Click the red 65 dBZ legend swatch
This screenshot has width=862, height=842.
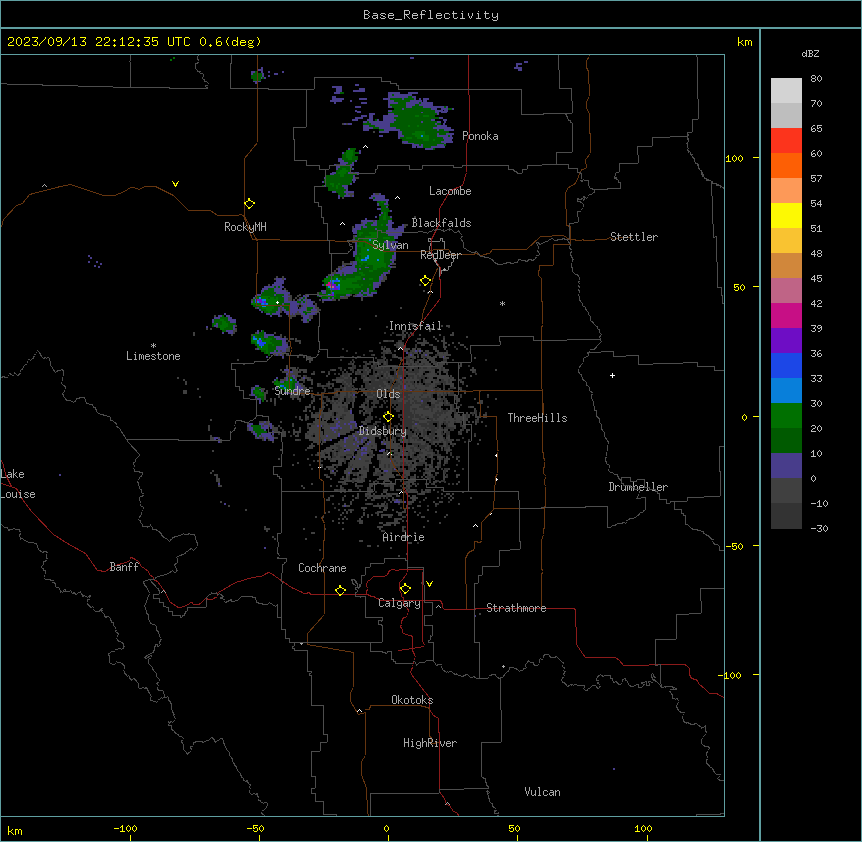[x=786, y=140]
